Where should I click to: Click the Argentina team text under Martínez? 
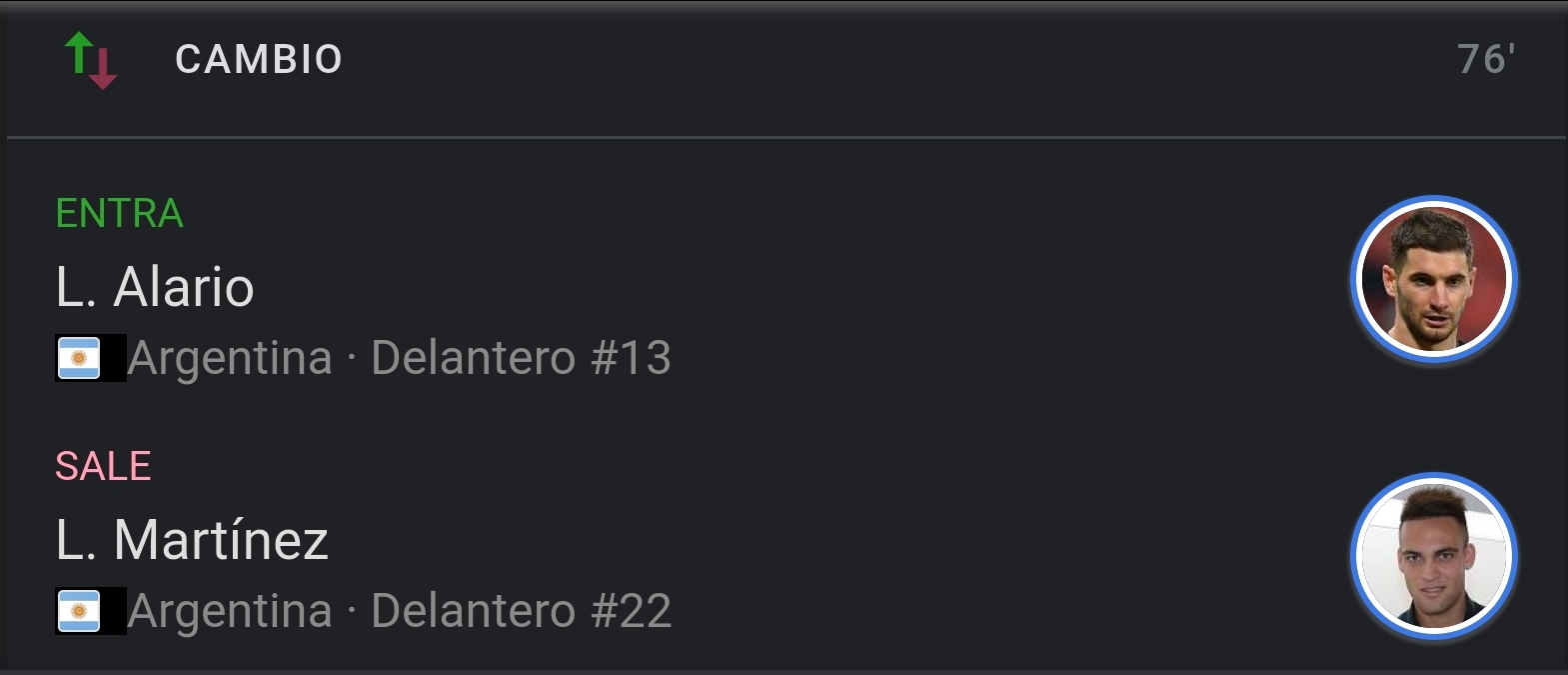(x=230, y=611)
